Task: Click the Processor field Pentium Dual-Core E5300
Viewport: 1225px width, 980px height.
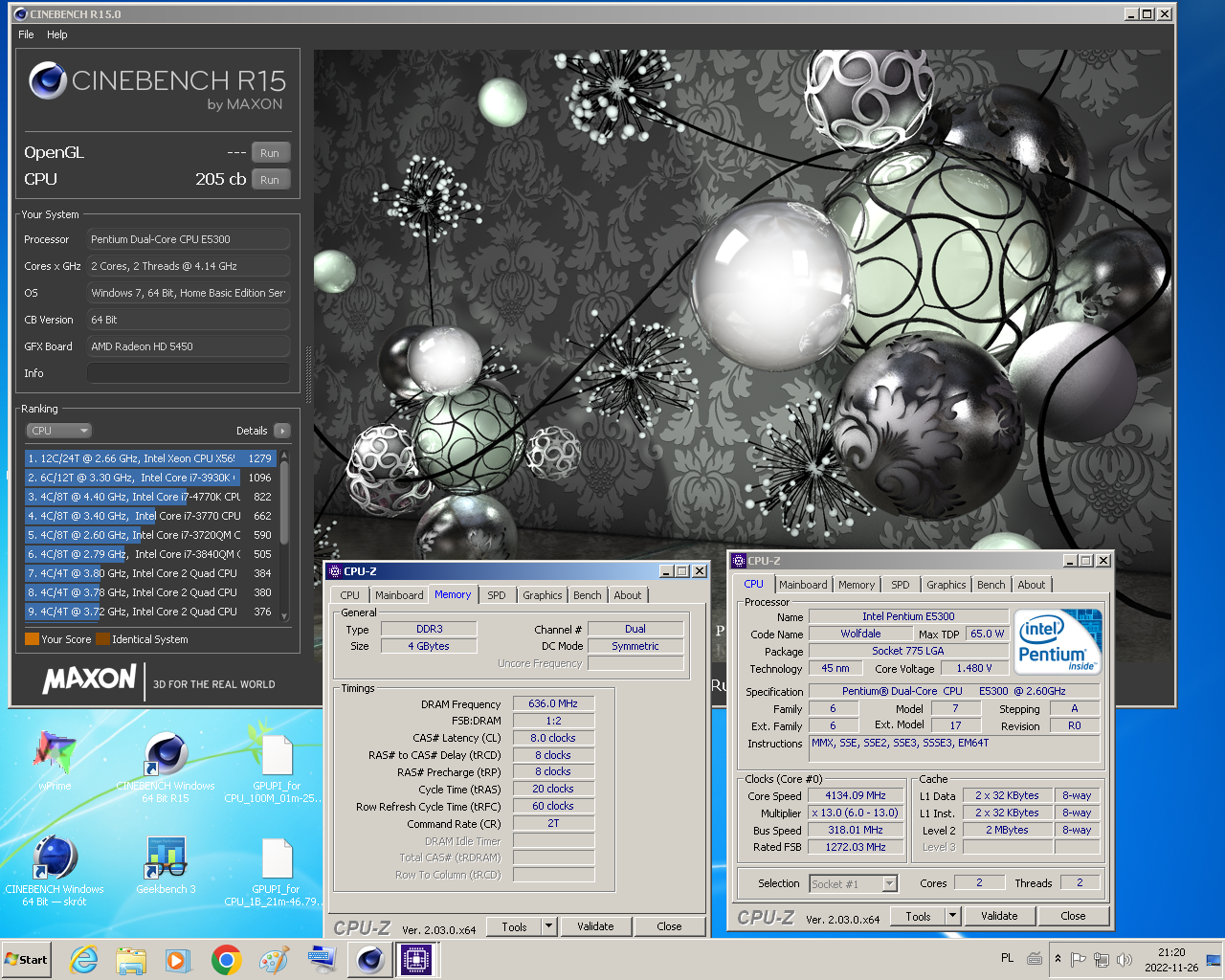Action: point(189,239)
